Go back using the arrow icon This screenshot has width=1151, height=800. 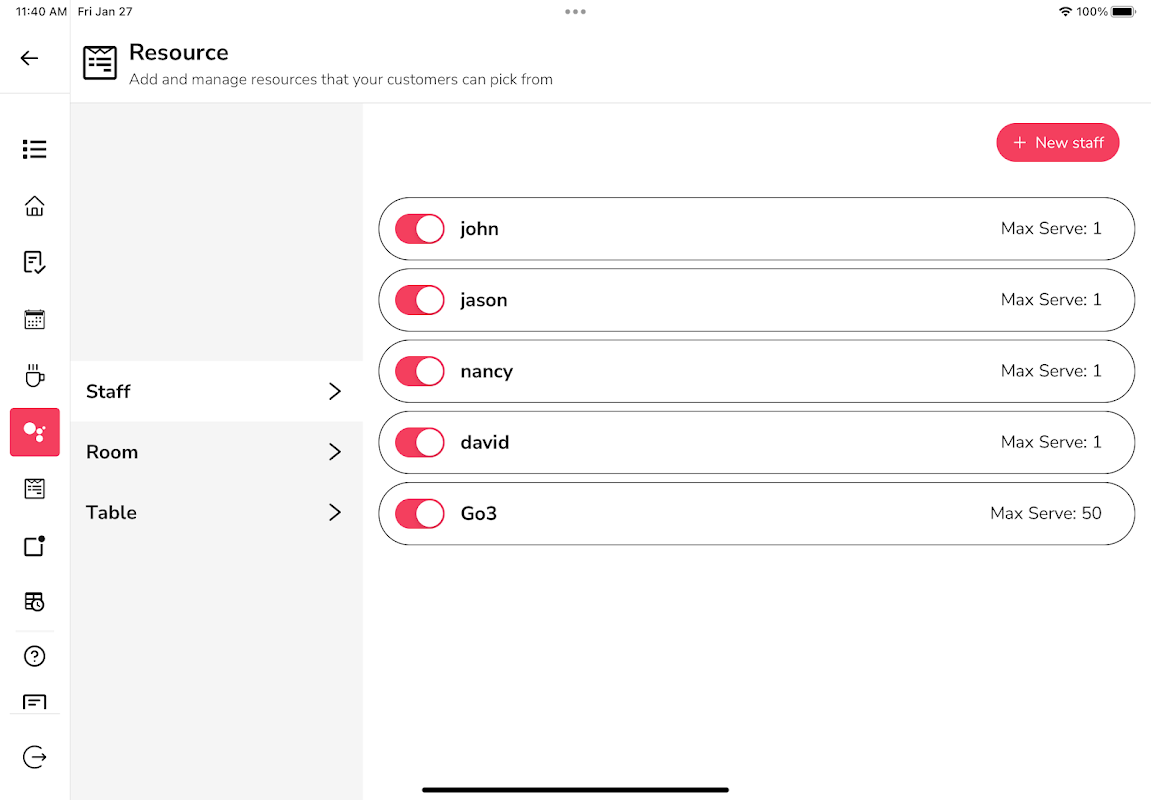pyautogui.click(x=29, y=58)
